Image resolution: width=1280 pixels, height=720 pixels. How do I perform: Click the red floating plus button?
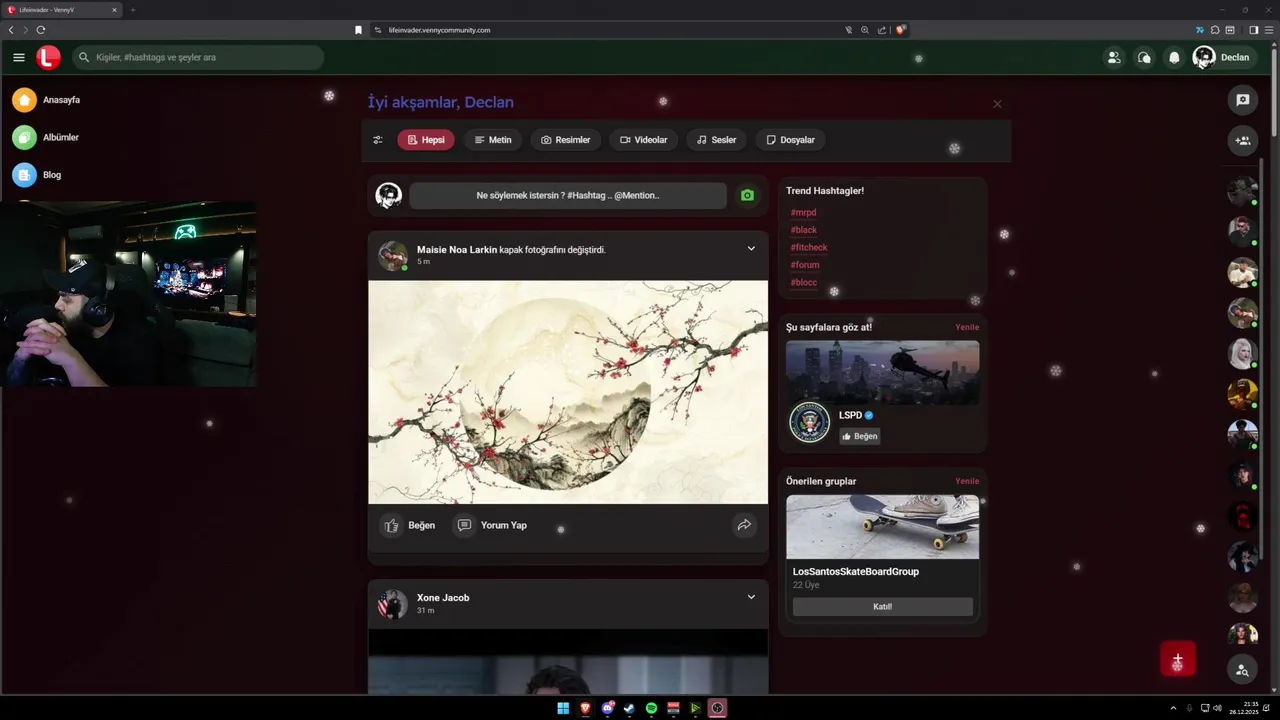point(1177,660)
